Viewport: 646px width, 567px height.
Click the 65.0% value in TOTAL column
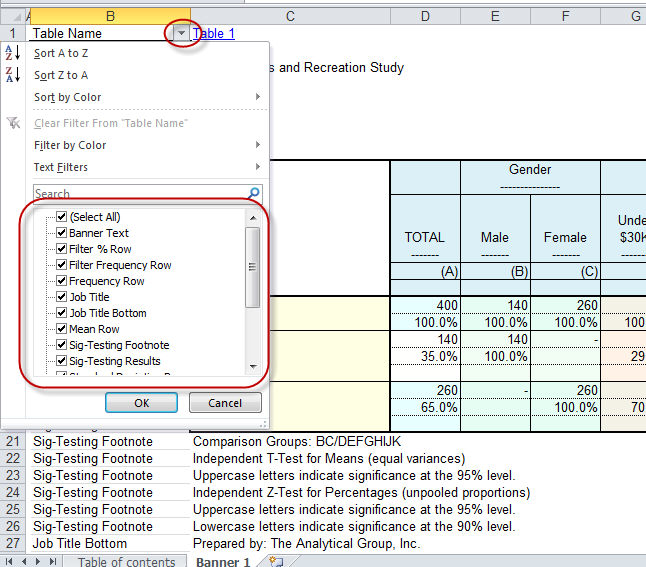pyautogui.click(x=425, y=408)
